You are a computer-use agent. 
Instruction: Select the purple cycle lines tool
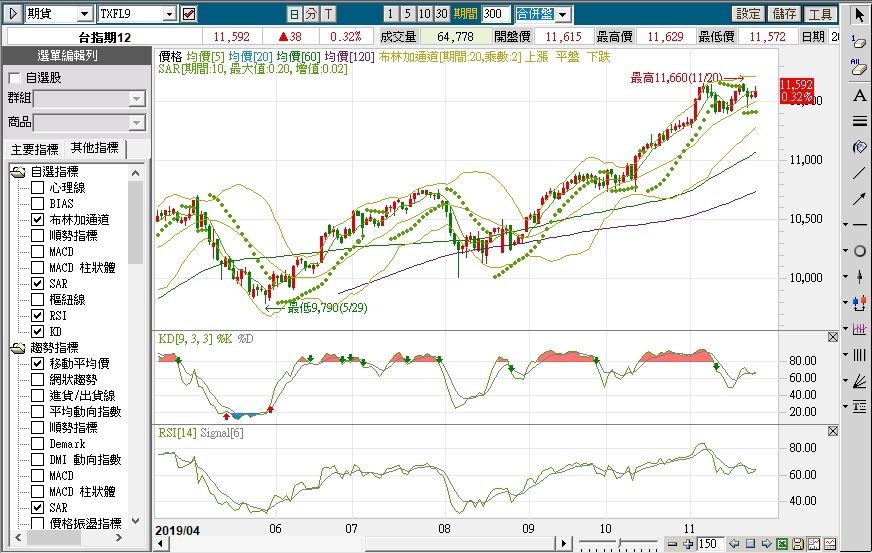(860, 329)
